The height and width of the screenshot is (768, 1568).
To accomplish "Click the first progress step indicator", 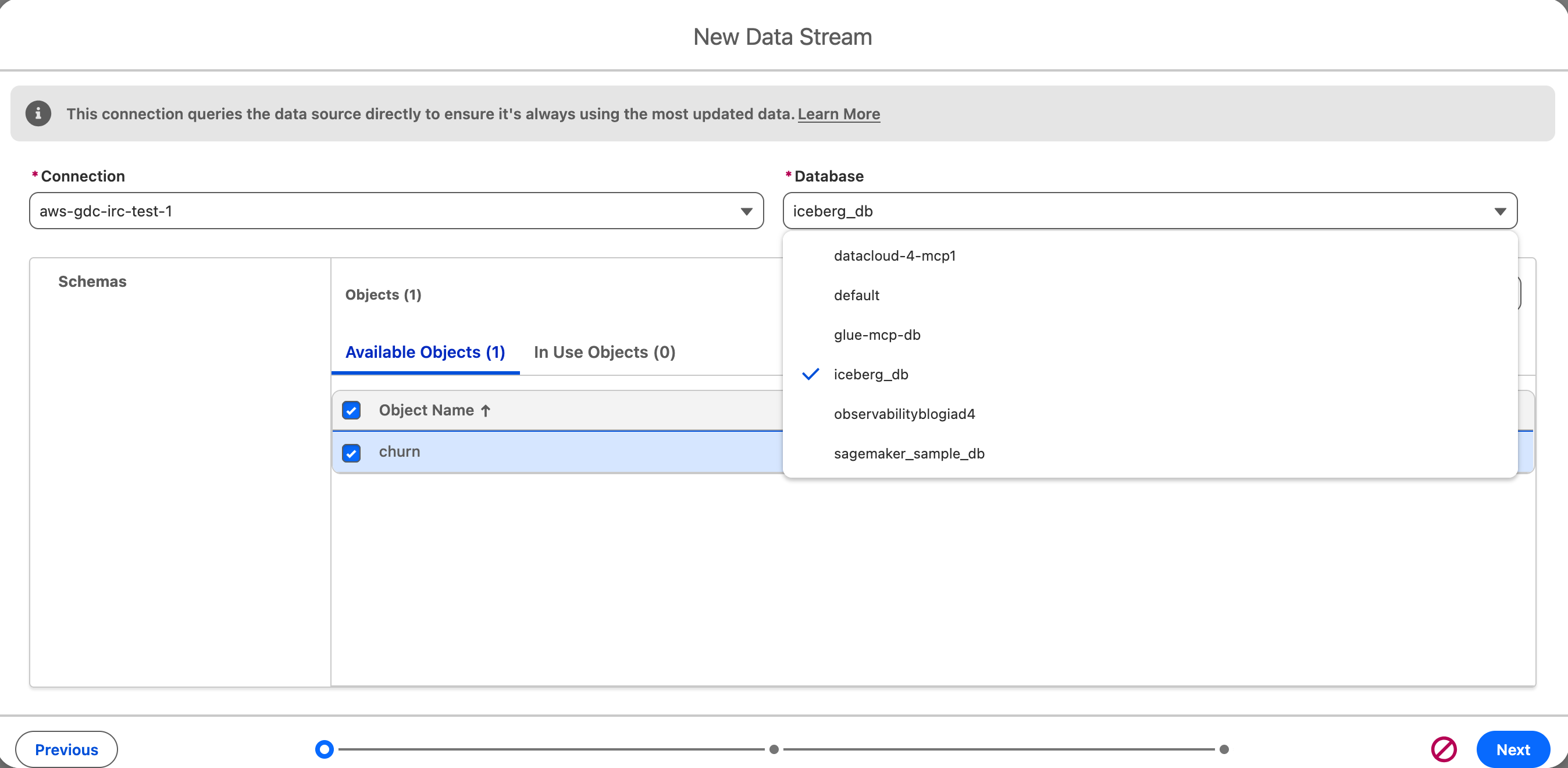I will pyautogui.click(x=324, y=749).
